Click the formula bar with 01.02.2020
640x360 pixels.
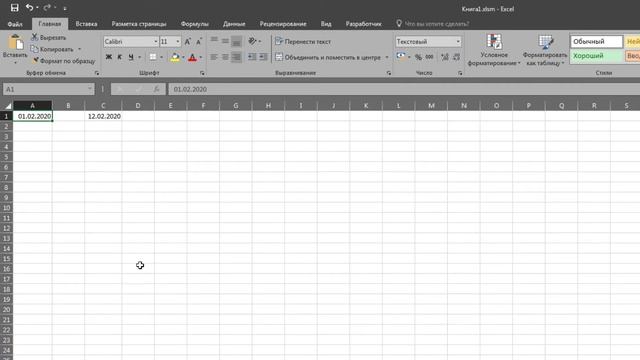404,89
